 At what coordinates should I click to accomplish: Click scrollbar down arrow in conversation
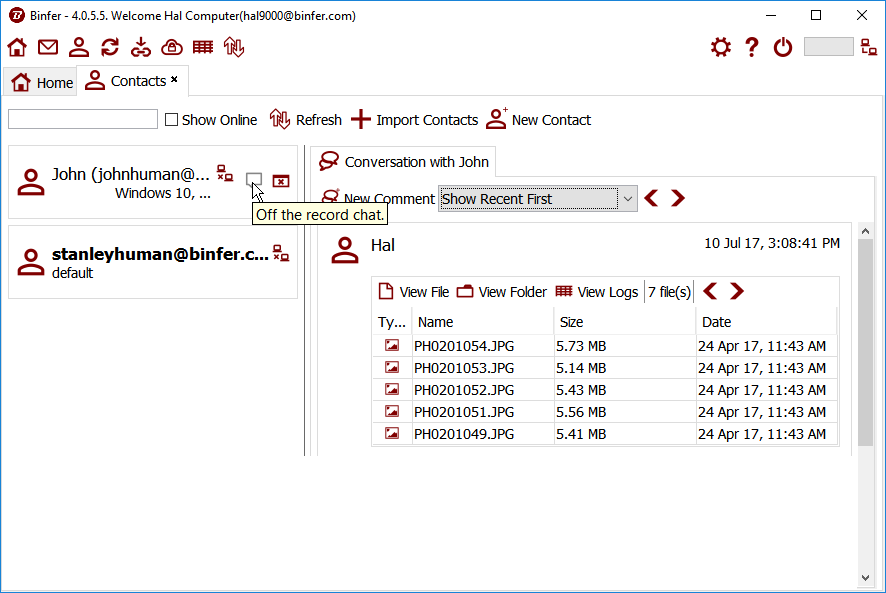[865, 578]
